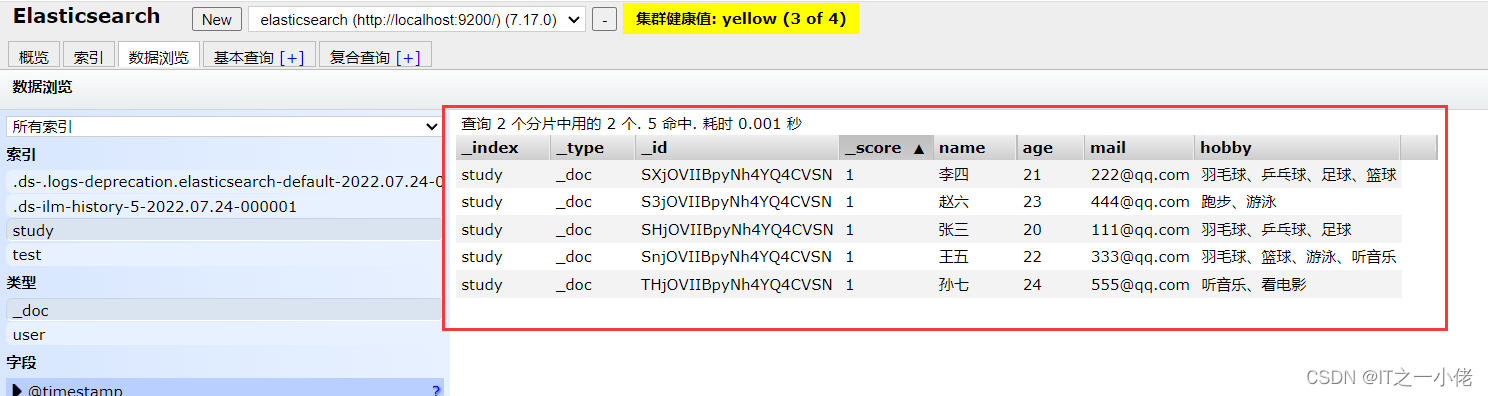Click mail cell 444@qq.com

[x=1140, y=202]
